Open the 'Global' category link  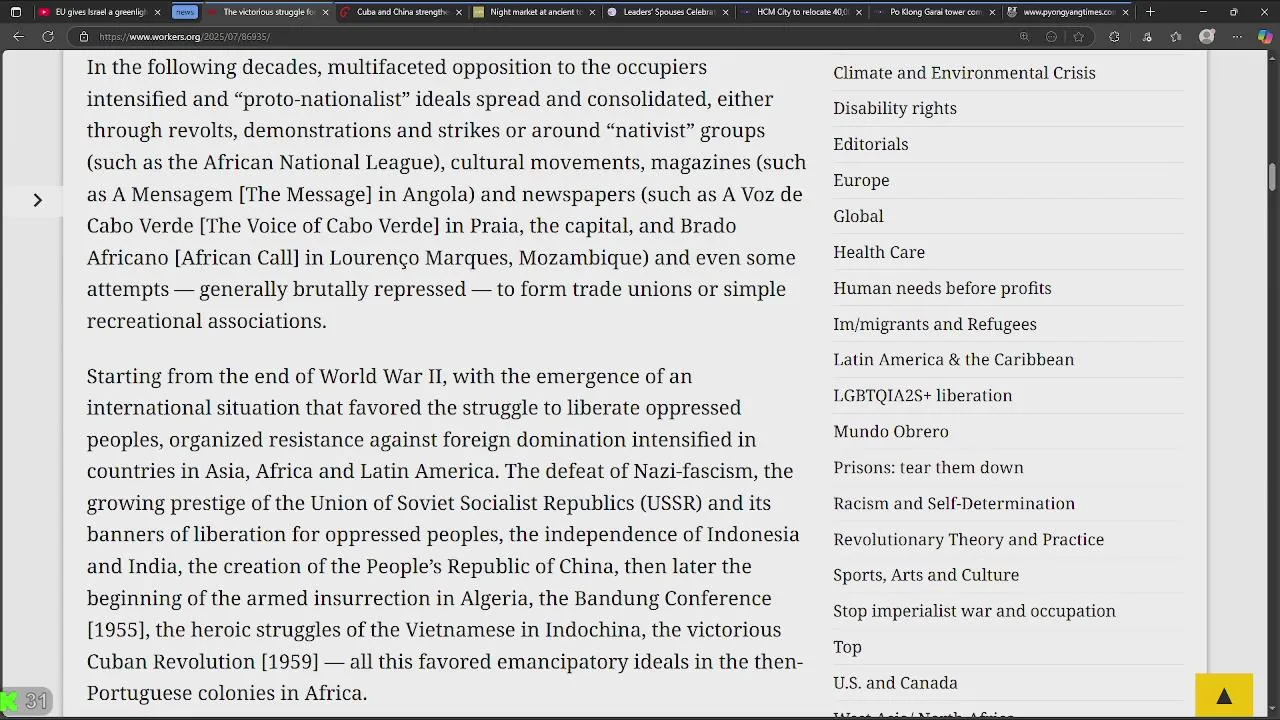click(x=858, y=216)
